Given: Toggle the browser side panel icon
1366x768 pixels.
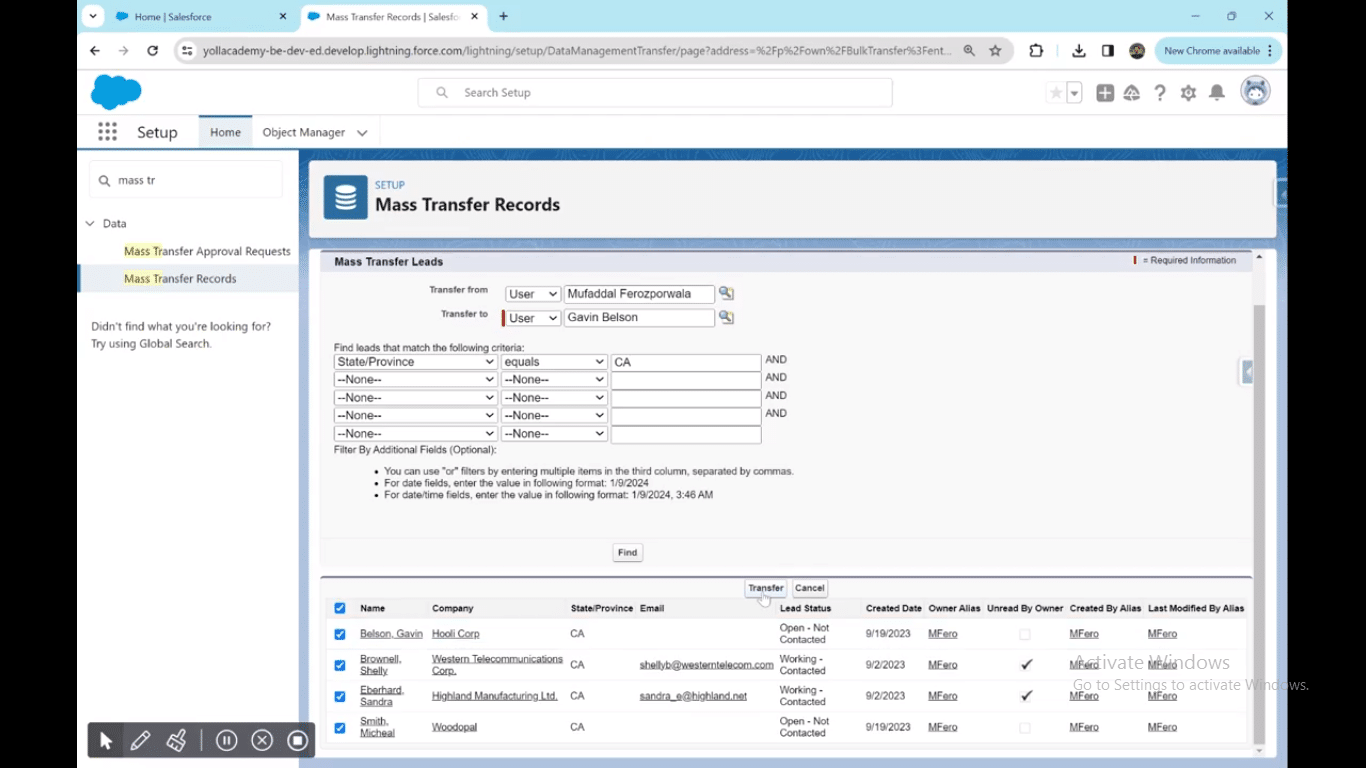Looking at the screenshot, I should [x=1108, y=51].
